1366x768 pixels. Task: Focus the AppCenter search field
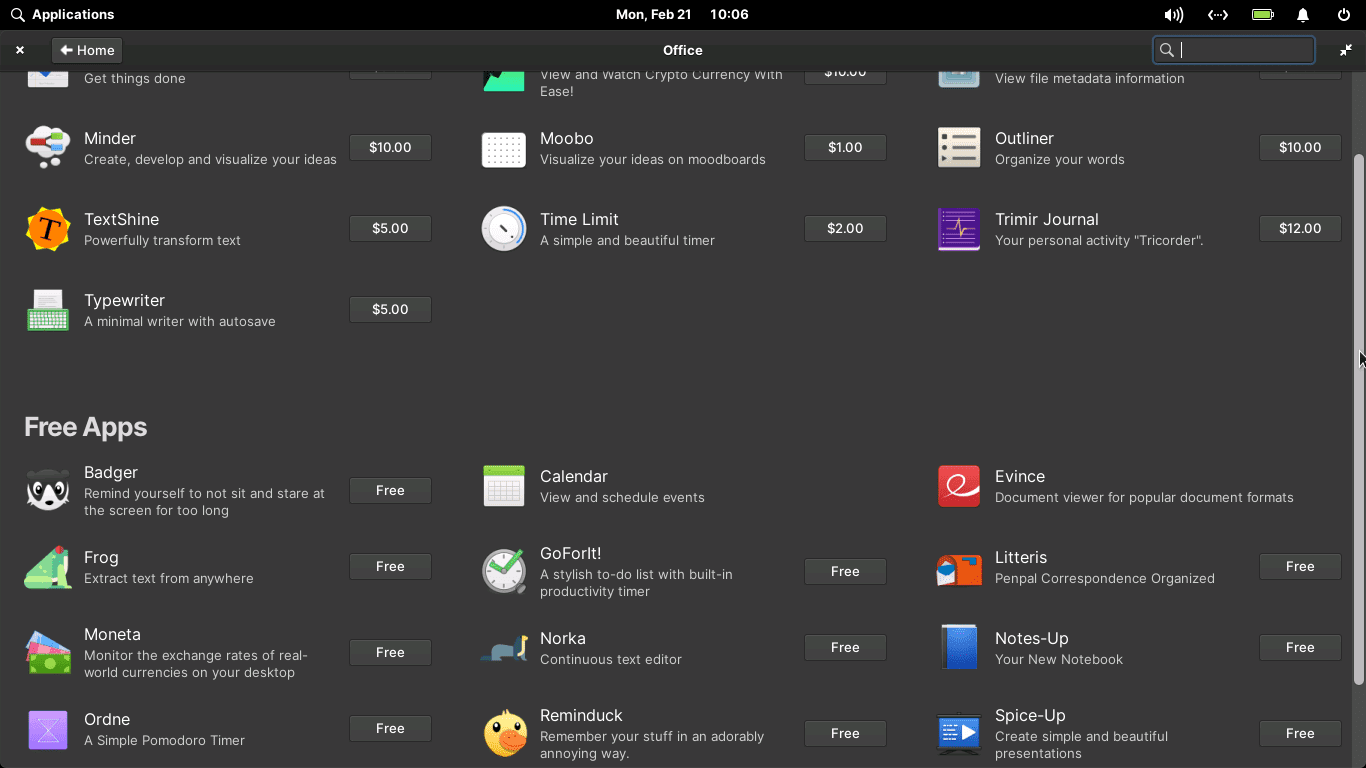coord(1234,50)
